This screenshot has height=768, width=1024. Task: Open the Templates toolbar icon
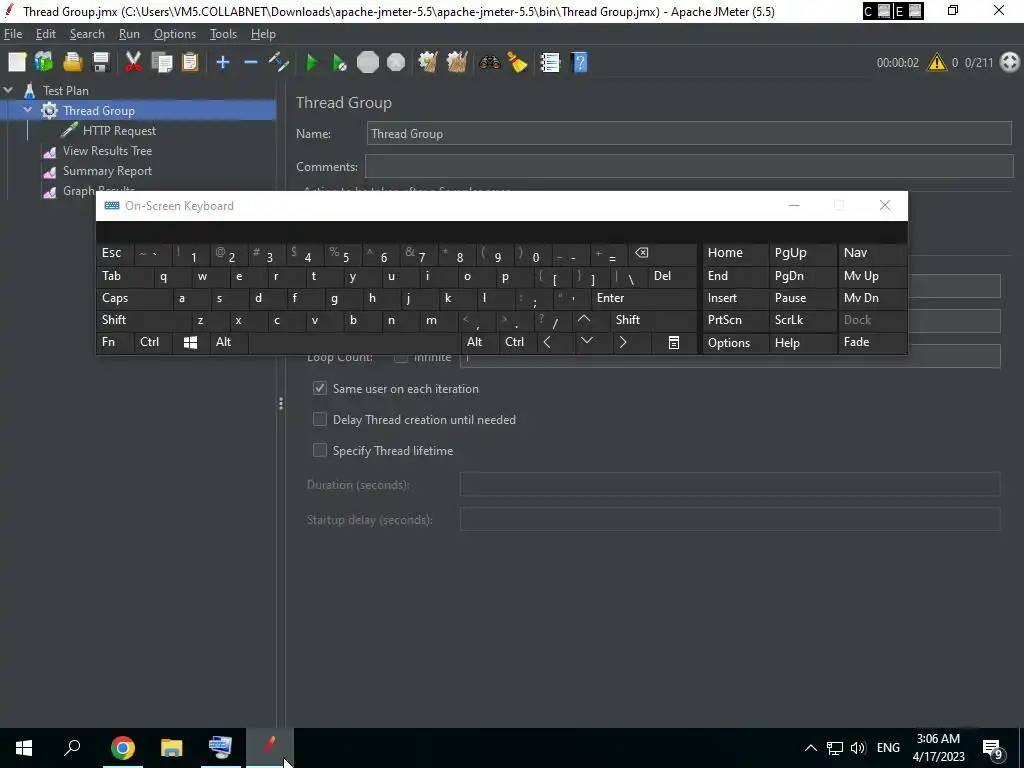pyautogui.click(x=44, y=63)
